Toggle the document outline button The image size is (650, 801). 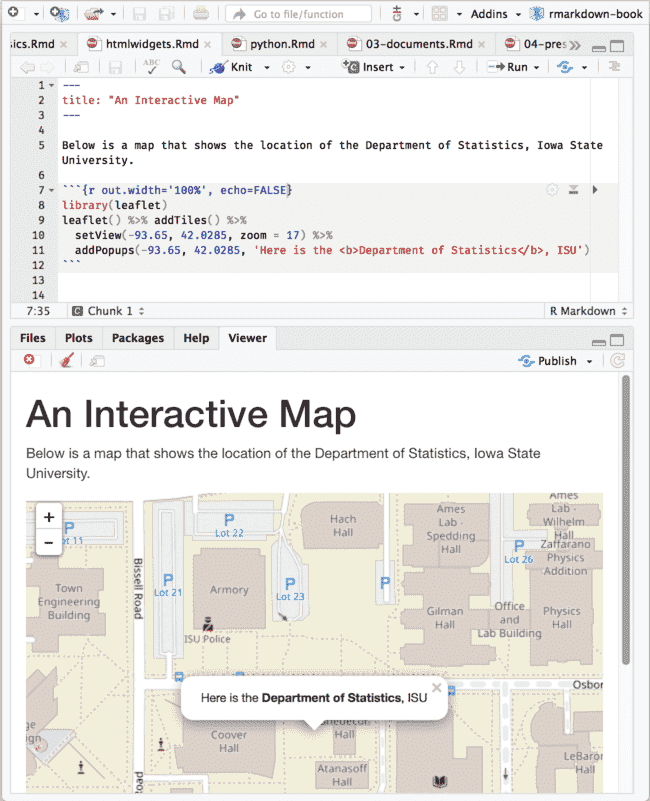(x=614, y=67)
